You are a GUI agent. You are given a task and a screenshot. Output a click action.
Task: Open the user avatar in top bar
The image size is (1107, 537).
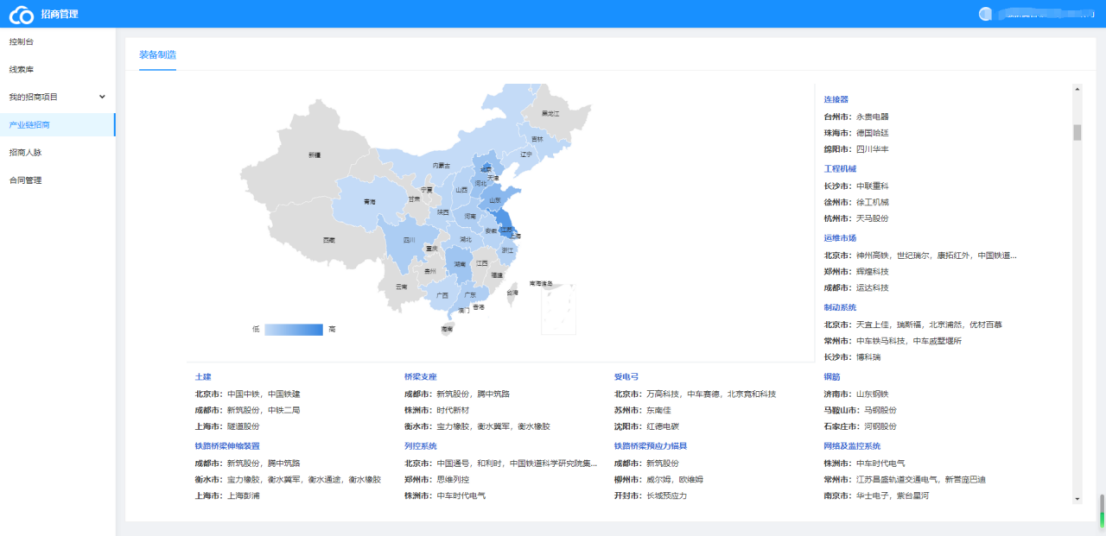click(x=985, y=14)
